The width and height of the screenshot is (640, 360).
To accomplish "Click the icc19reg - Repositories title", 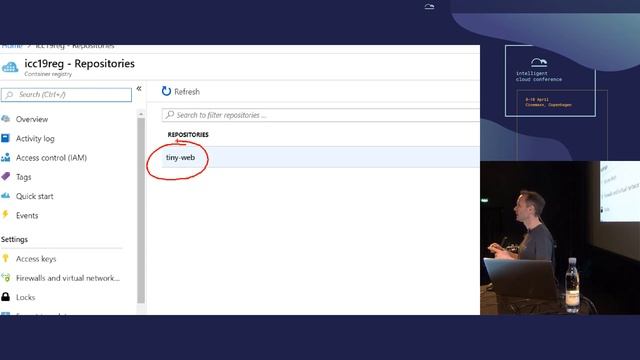I will [80, 64].
